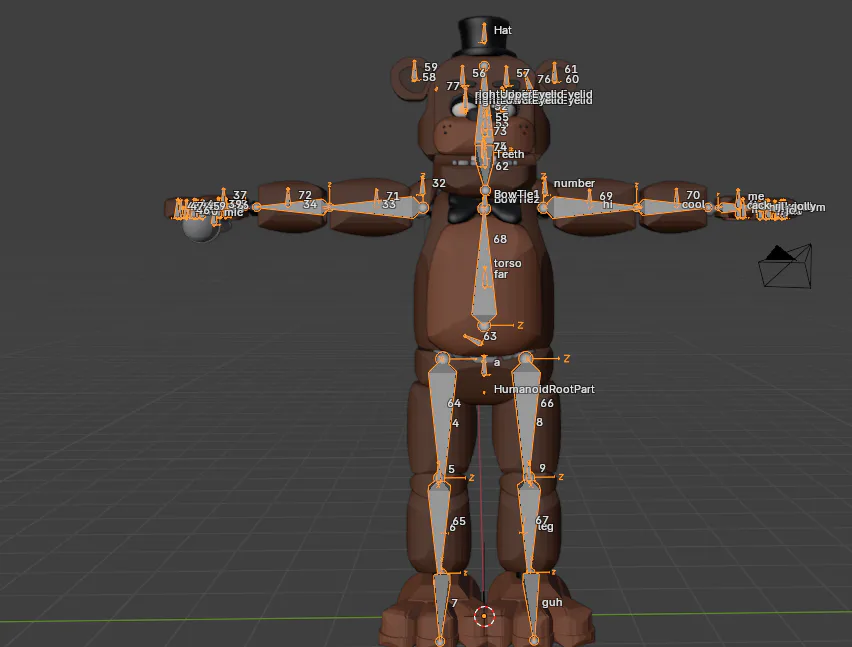Image resolution: width=852 pixels, height=647 pixels.
Task: Click the "37" hand bone label
Action: coord(240,194)
